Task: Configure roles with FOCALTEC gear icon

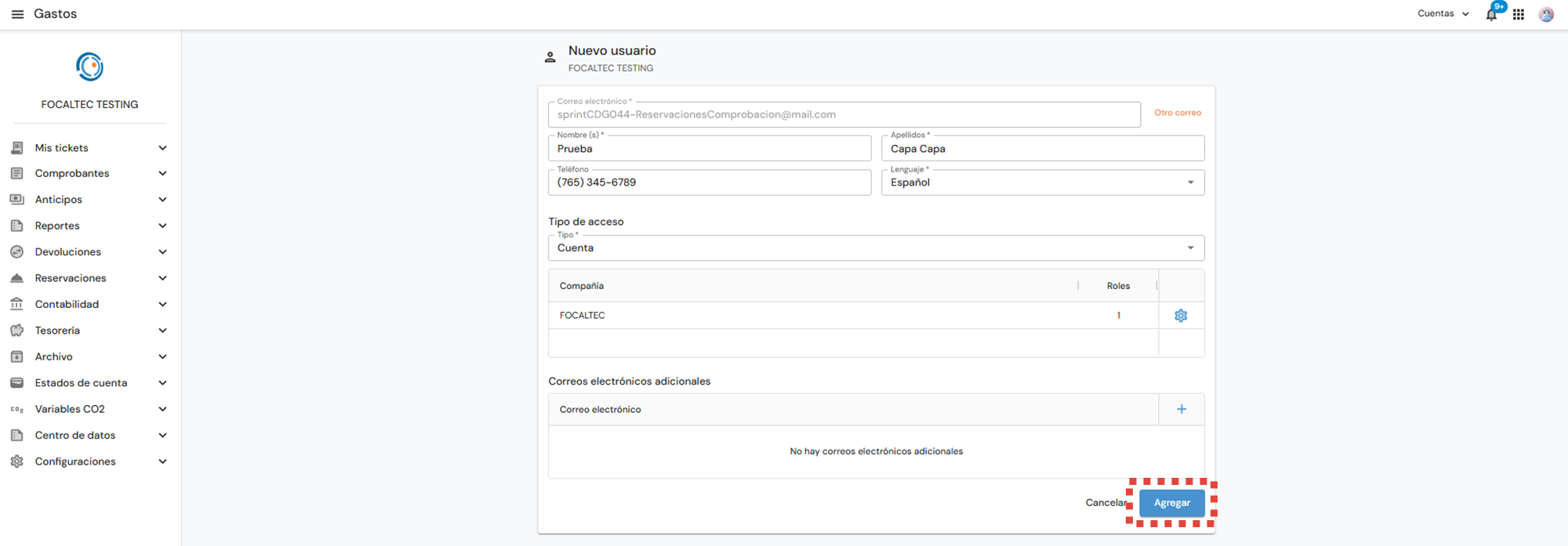Action: pos(1181,316)
